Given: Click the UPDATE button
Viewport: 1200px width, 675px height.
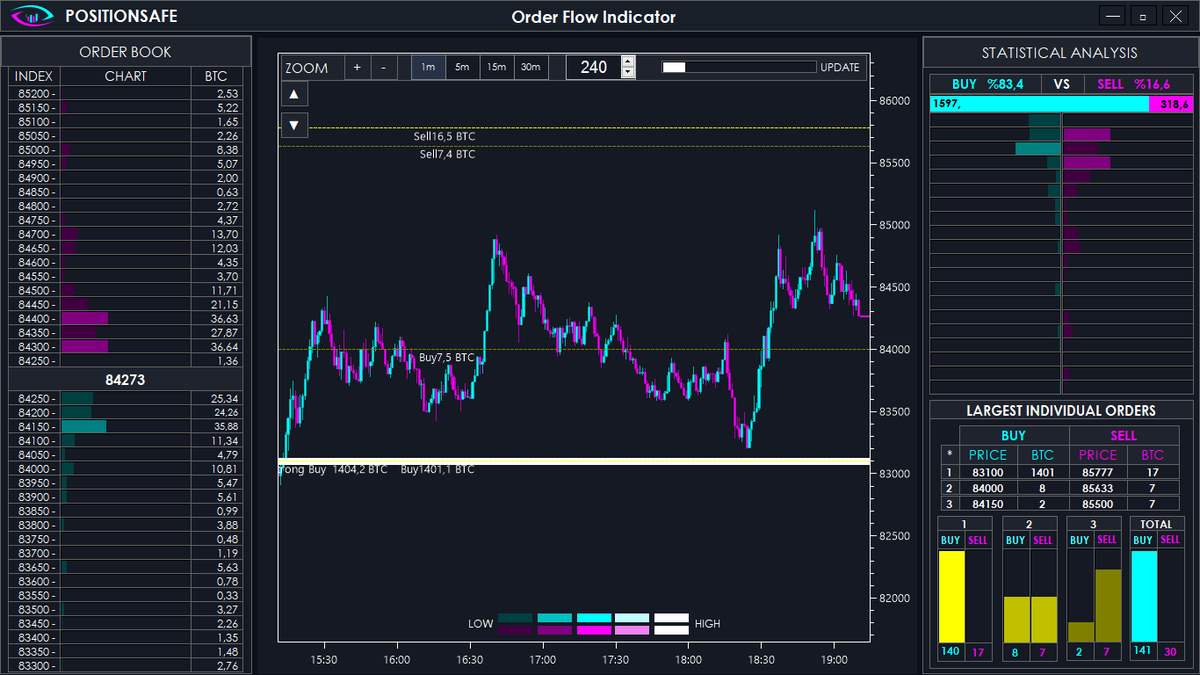Looking at the screenshot, I should pos(839,67).
